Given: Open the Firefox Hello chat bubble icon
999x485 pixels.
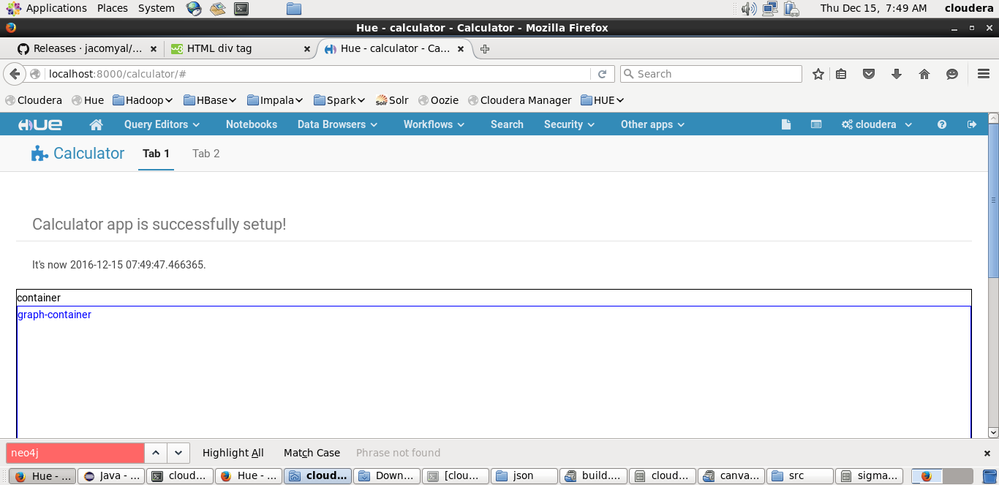Looking at the screenshot, I should click(x=952, y=74).
